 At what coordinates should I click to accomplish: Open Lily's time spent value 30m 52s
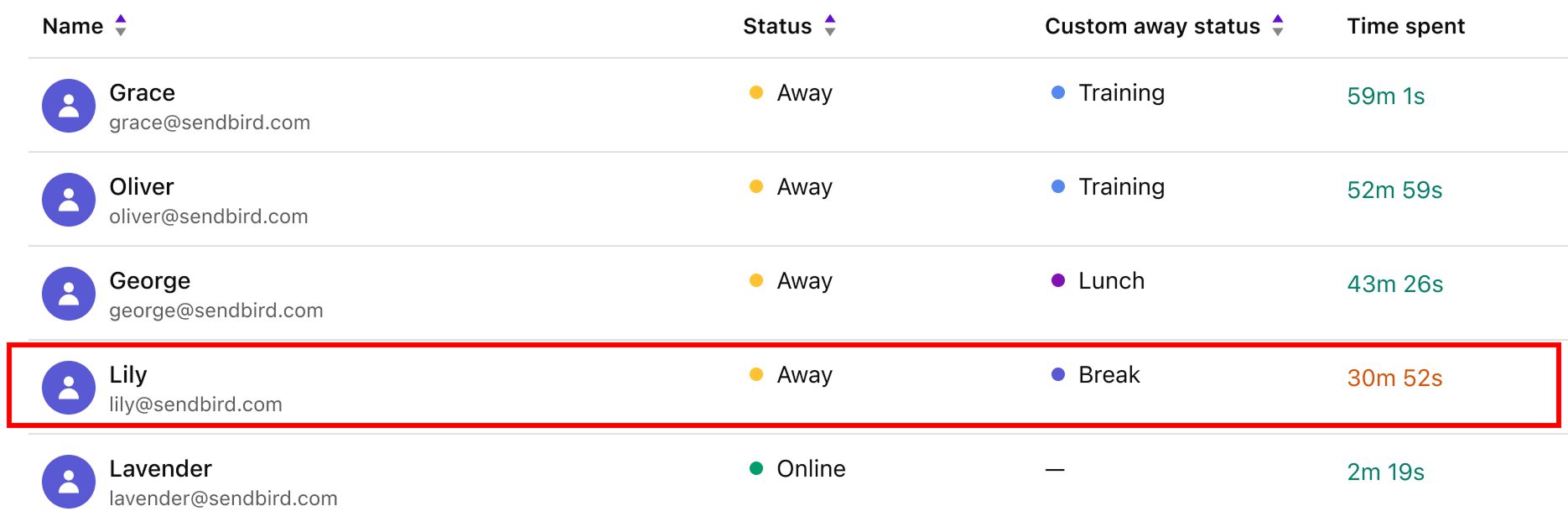(1394, 378)
